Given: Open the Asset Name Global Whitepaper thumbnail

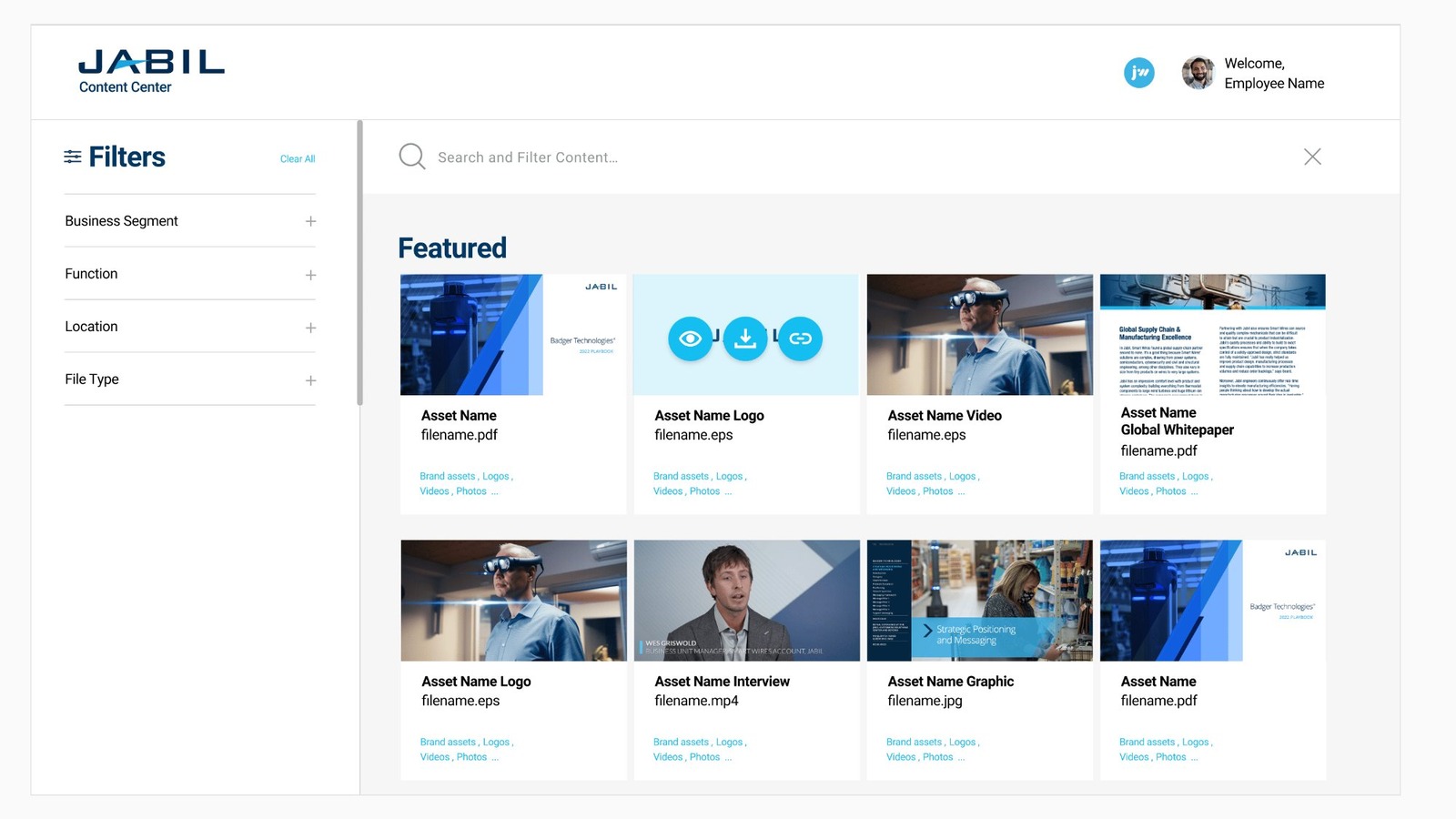Looking at the screenshot, I should tap(1212, 335).
